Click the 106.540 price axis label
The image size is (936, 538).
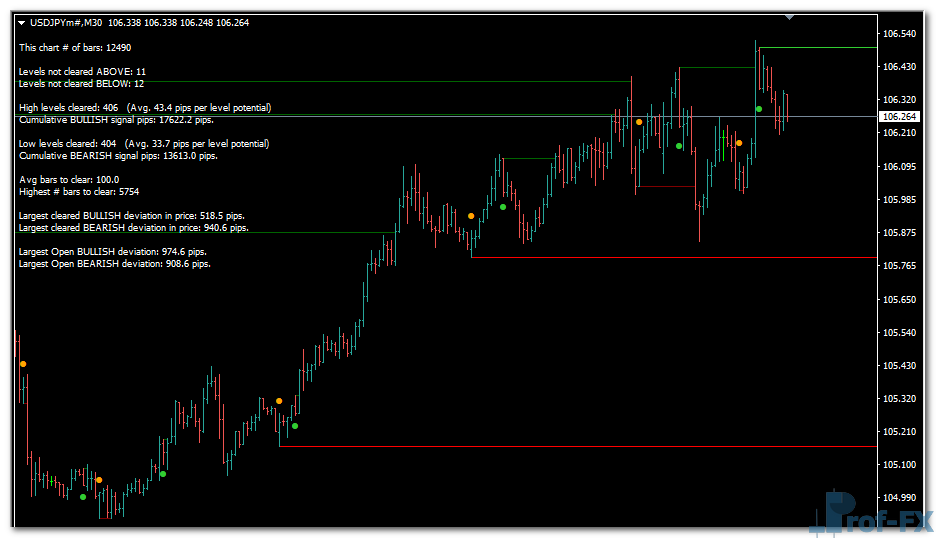pyautogui.click(x=900, y=34)
